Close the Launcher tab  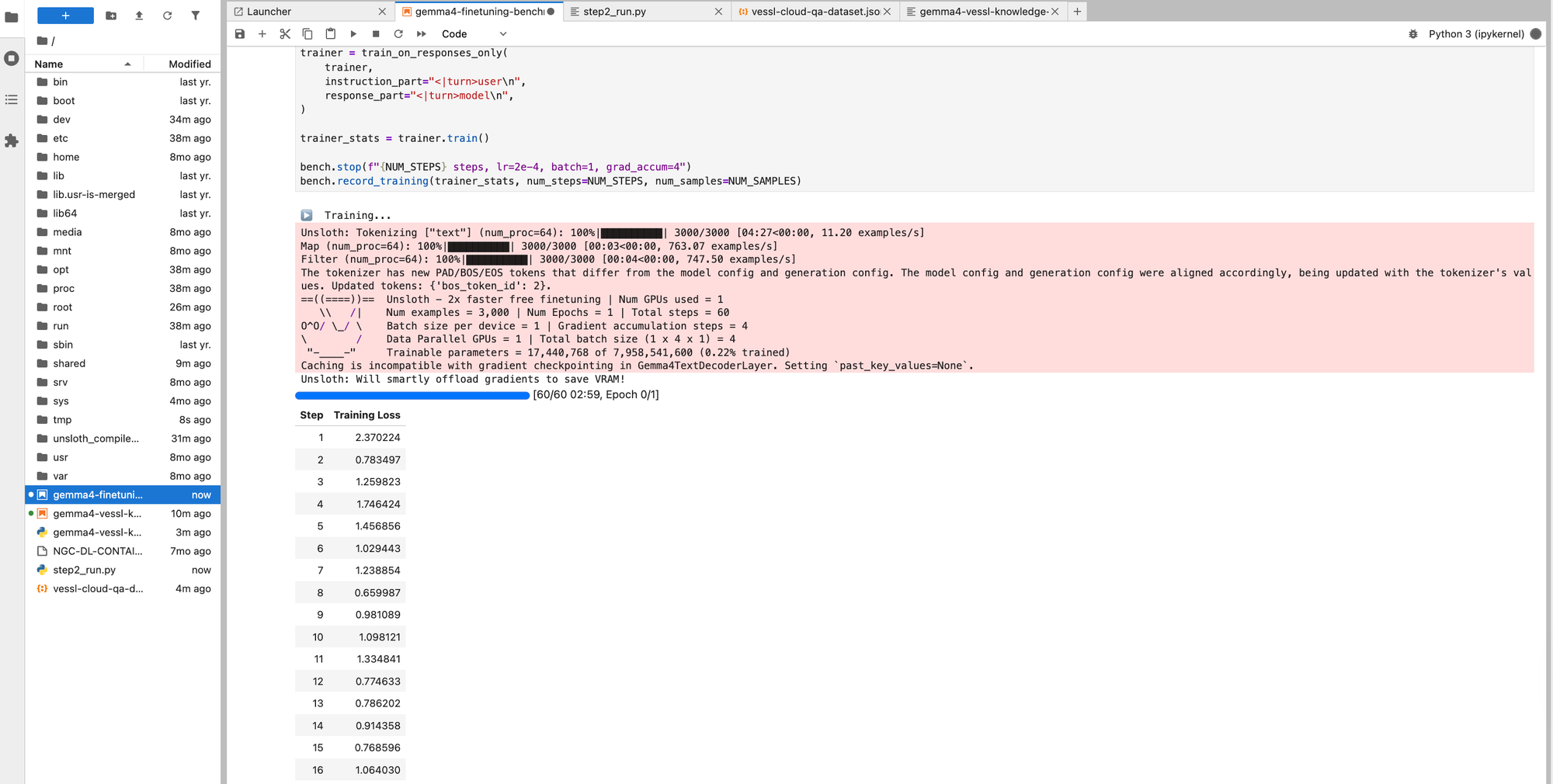tap(382, 12)
